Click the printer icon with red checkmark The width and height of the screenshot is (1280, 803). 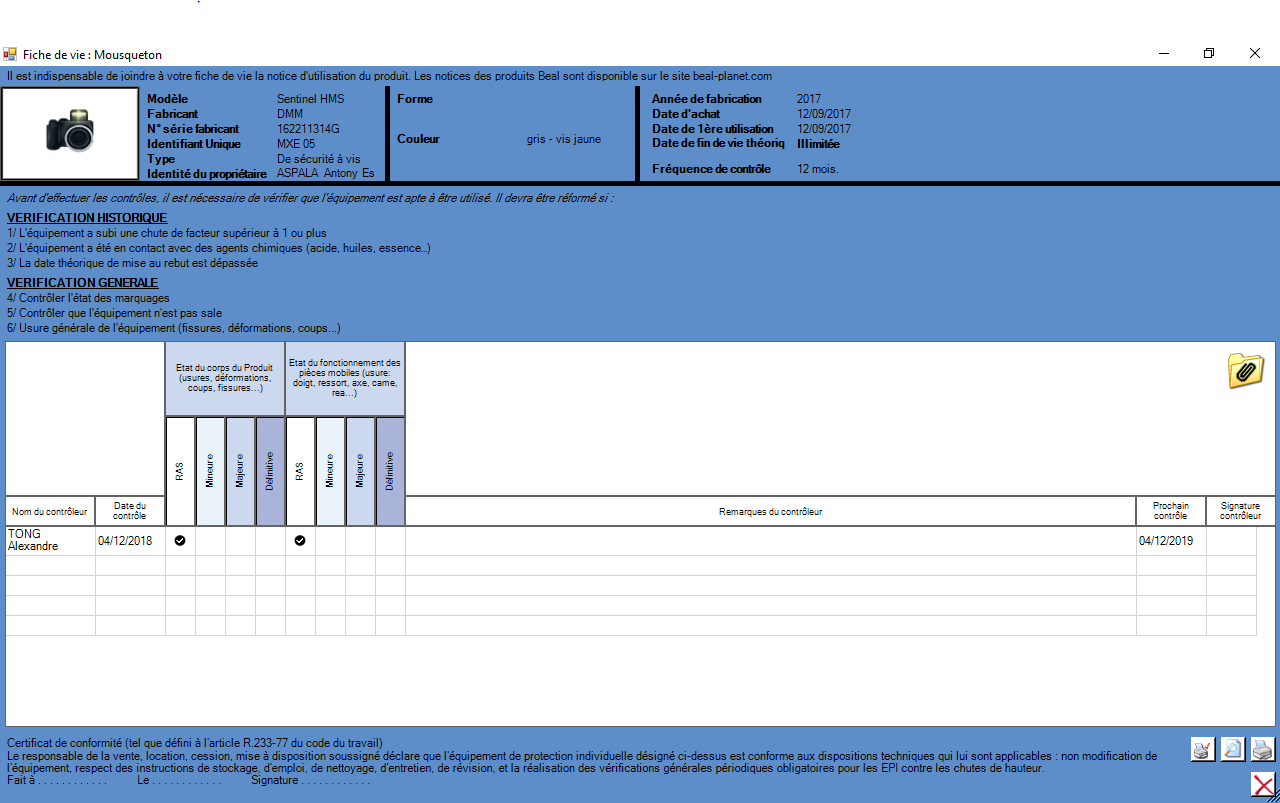pyautogui.click(x=1203, y=749)
